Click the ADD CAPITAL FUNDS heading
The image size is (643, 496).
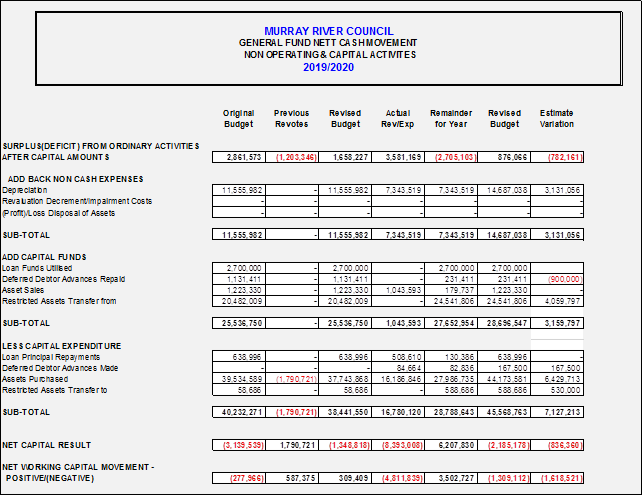point(44,257)
